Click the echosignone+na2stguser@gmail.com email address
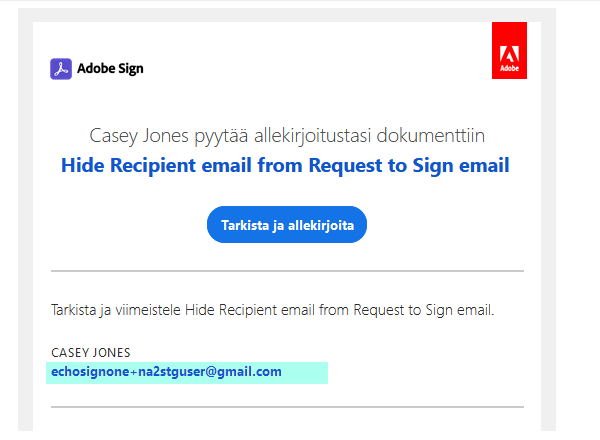Image resolution: width=600 pixels, height=440 pixels. [166, 372]
